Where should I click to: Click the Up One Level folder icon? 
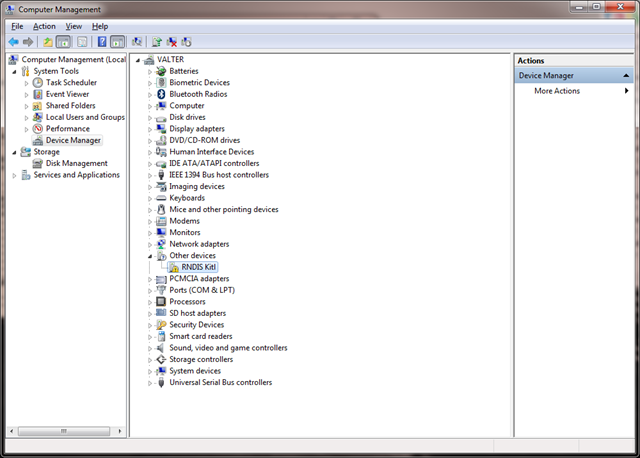pos(47,42)
